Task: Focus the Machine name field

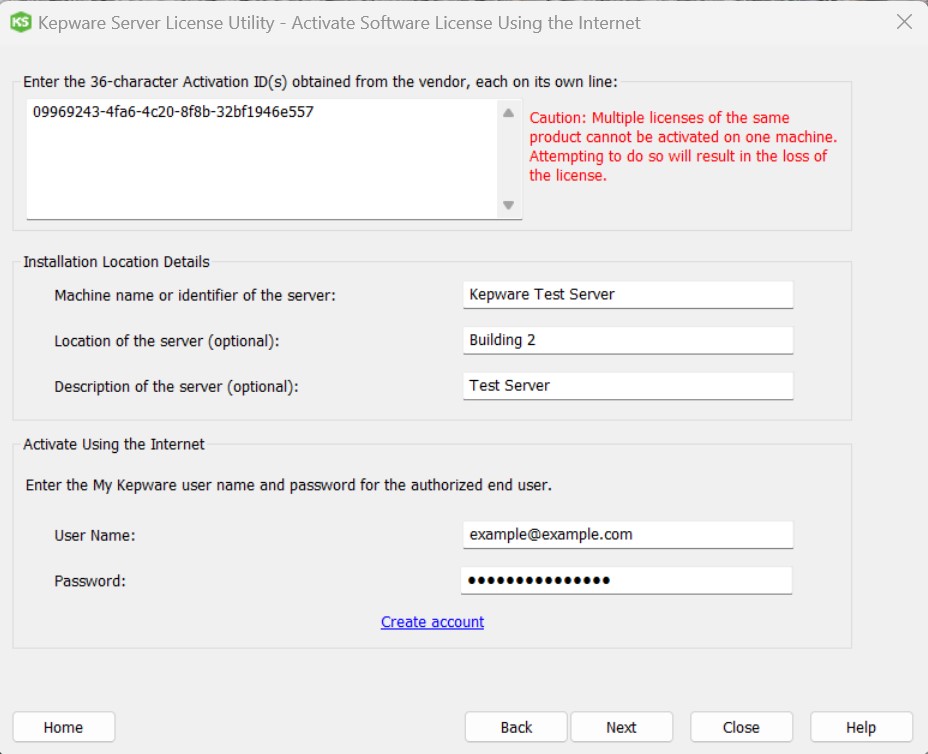Action: pyautogui.click(x=628, y=295)
